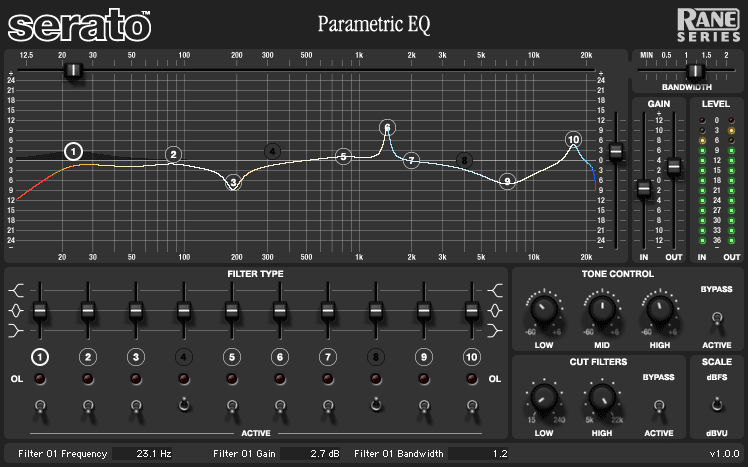Click EQ node 10 on the graph
Image resolution: width=748 pixels, height=467 pixels.
573,140
